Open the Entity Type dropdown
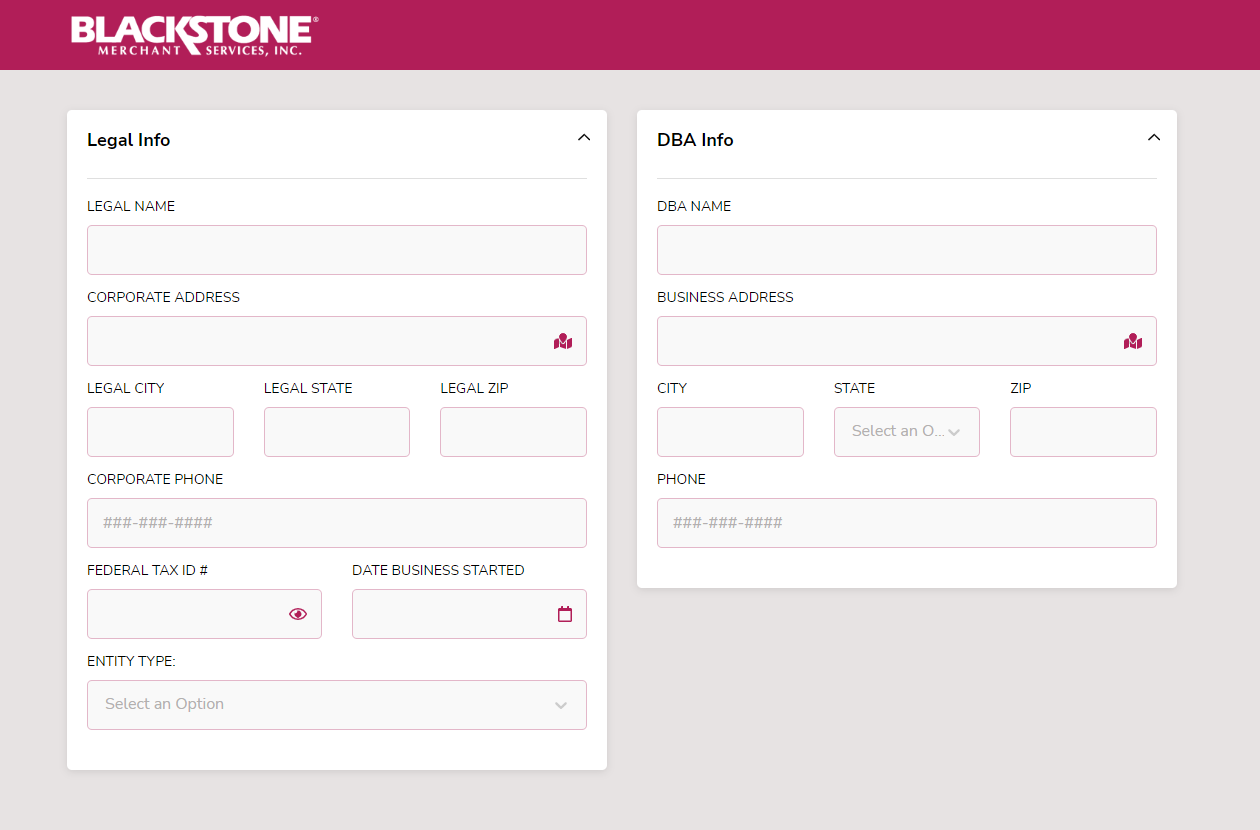 [x=336, y=705]
